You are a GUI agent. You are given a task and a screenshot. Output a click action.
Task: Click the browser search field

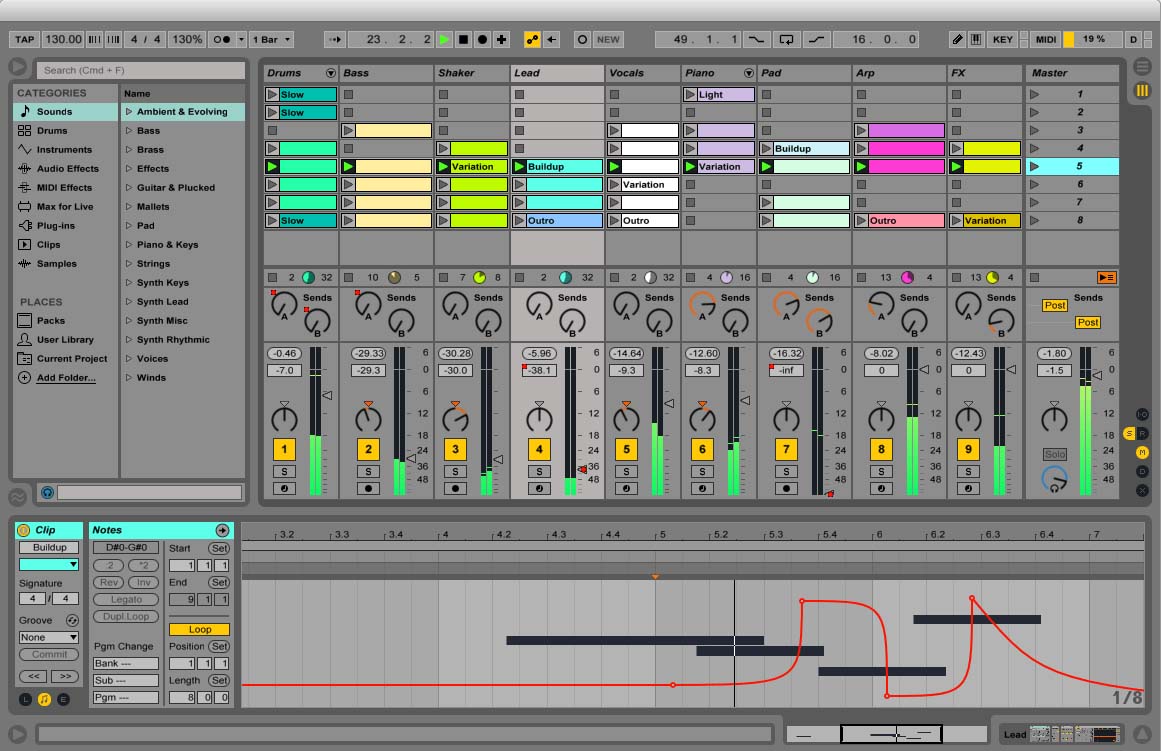pyautogui.click(x=141, y=70)
